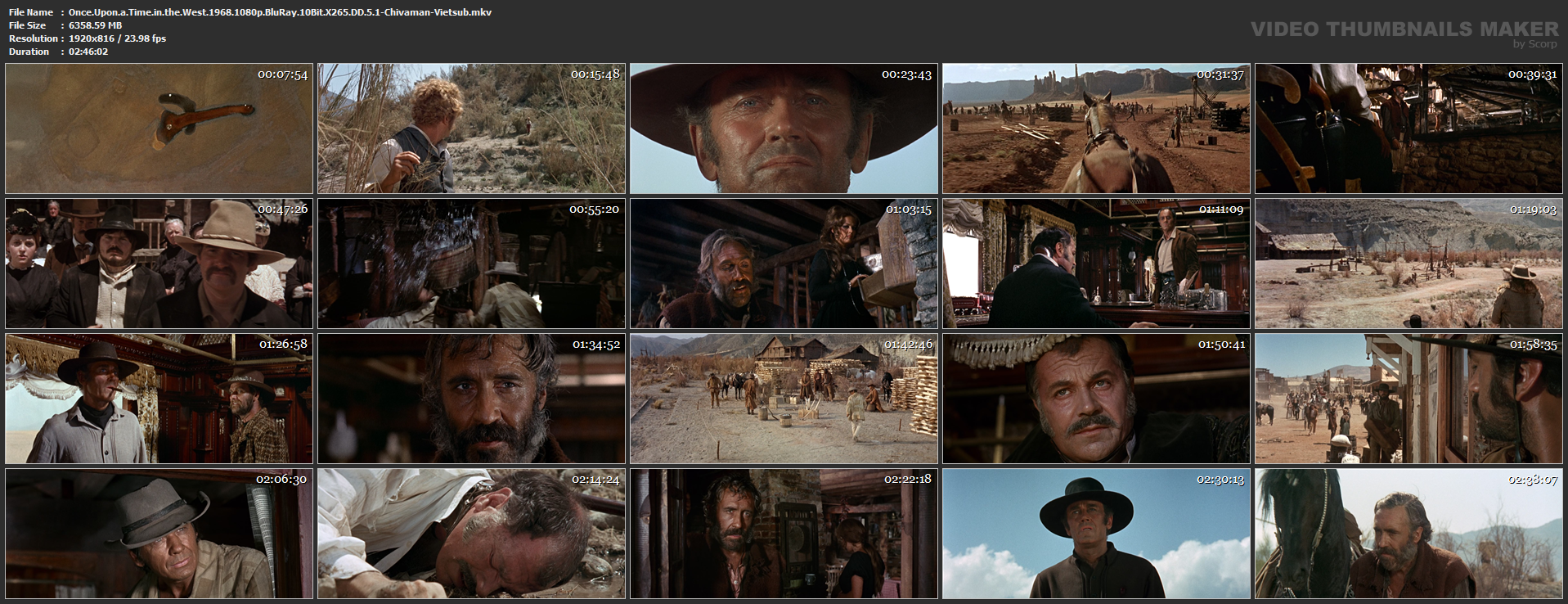Select the blue sky frame at 02:30:13
Viewport: 1568px width, 604px height.
(1097, 534)
